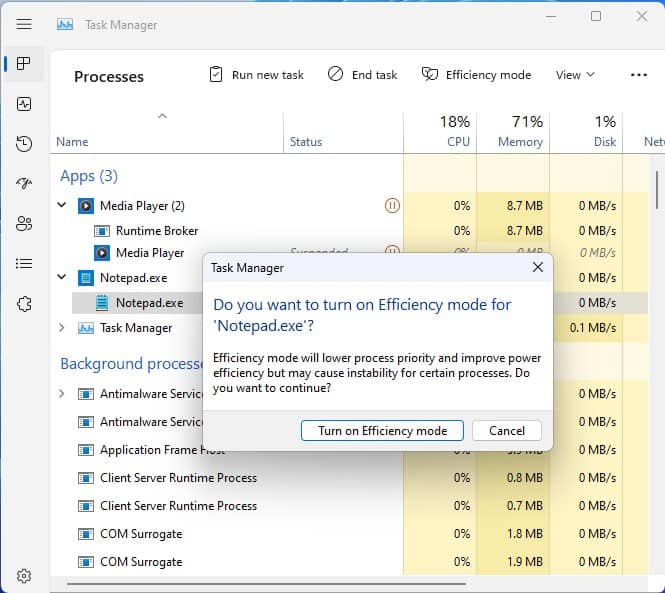Click the Runtime Broker process icon
The height and width of the screenshot is (593, 665).
[102, 231]
